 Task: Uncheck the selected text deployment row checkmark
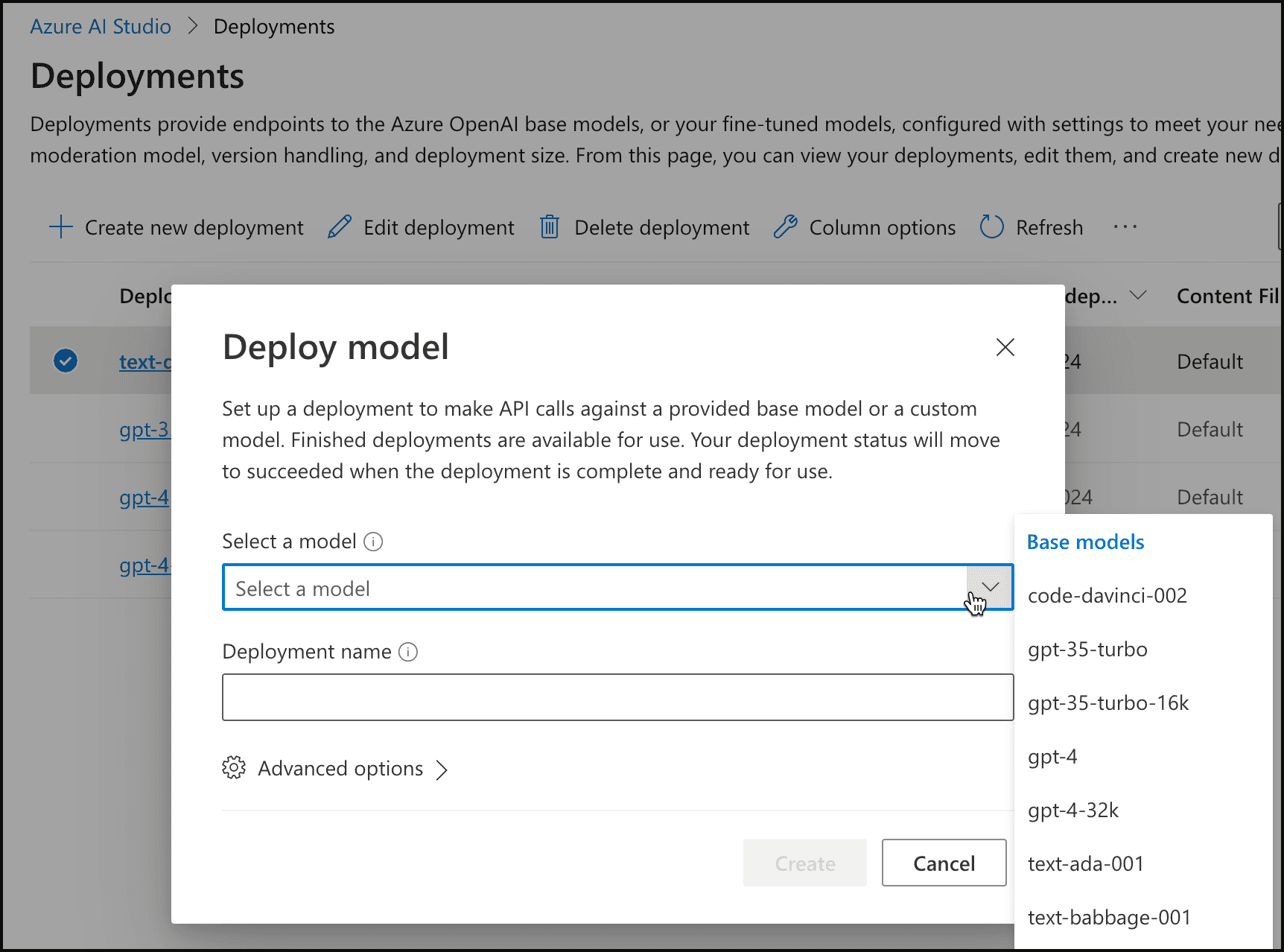click(66, 361)
